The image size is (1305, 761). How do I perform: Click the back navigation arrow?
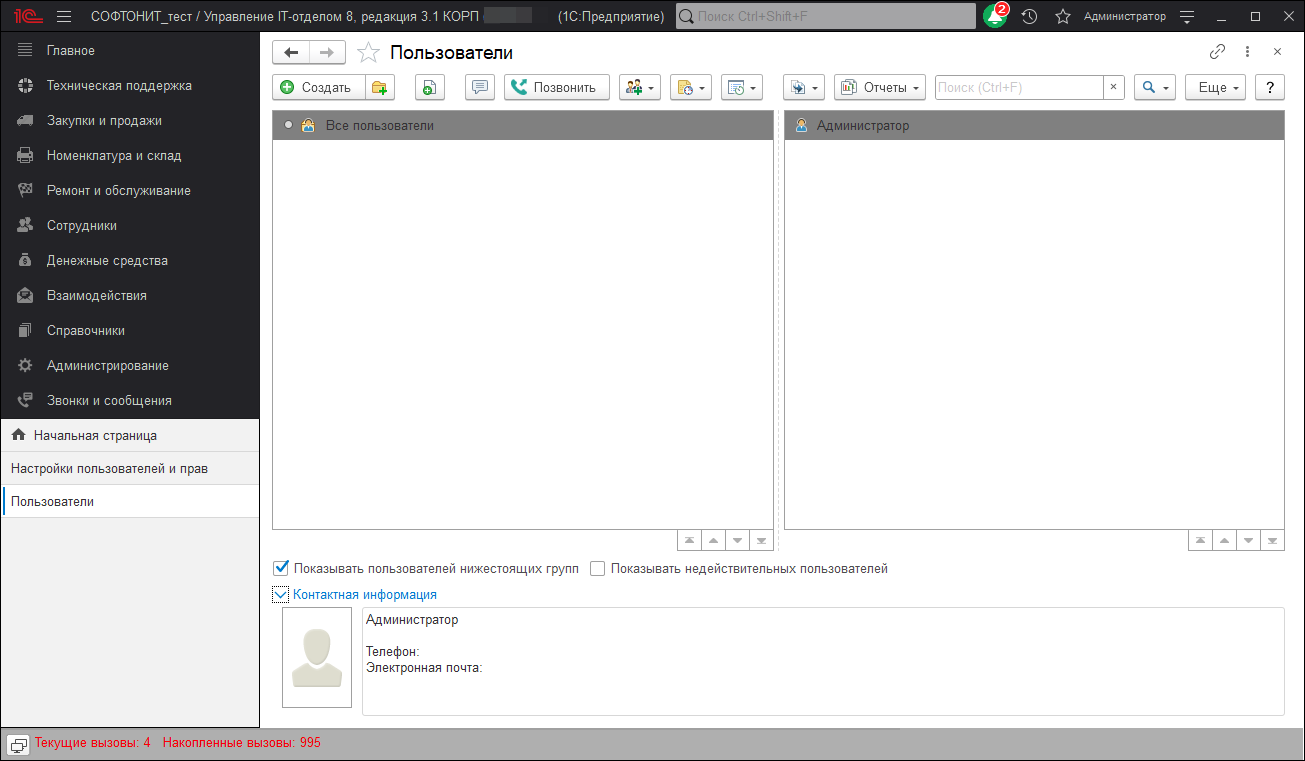click(x=291, y=52)
